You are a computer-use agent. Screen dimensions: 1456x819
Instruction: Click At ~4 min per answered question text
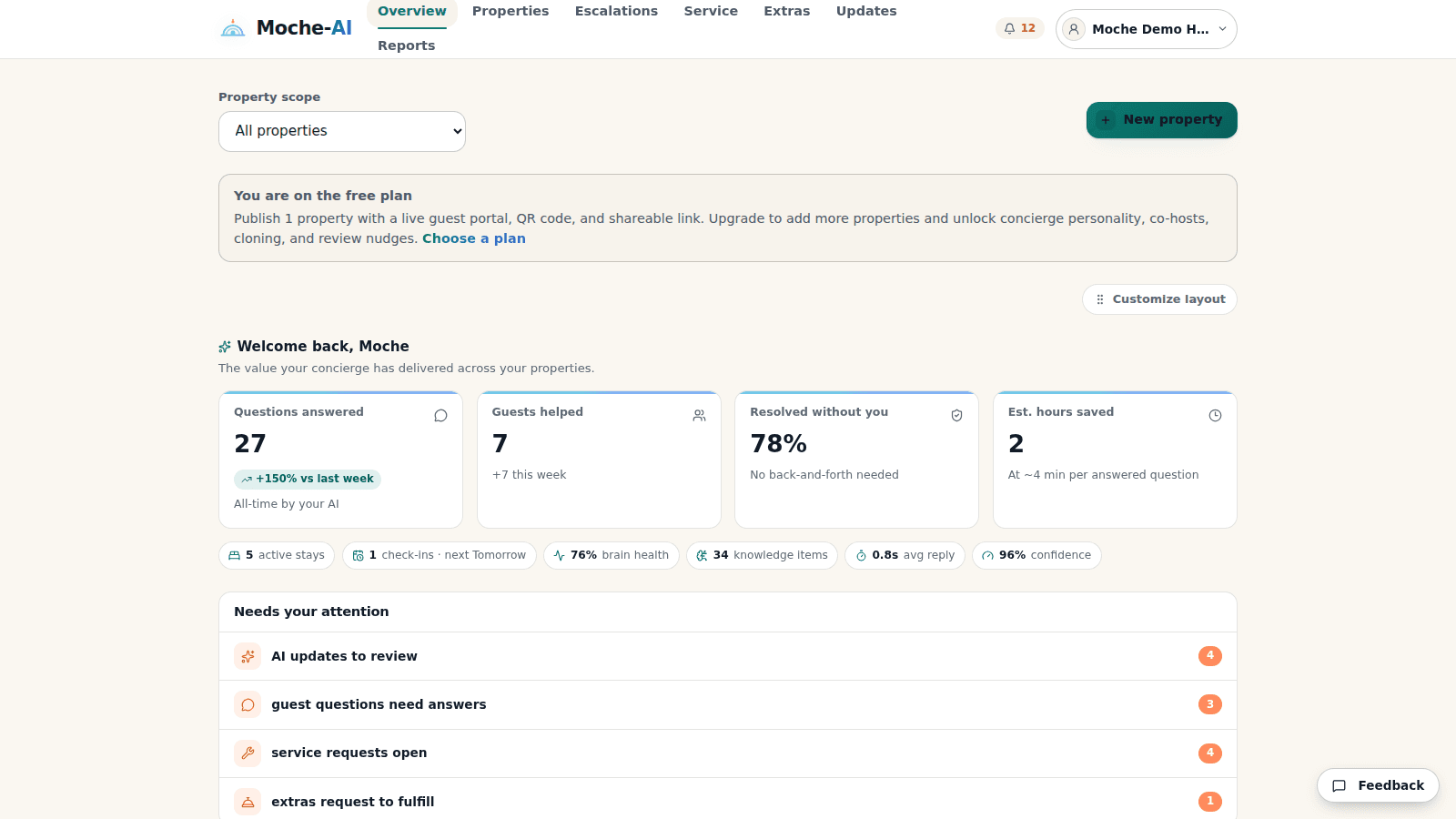(1103, 475)
